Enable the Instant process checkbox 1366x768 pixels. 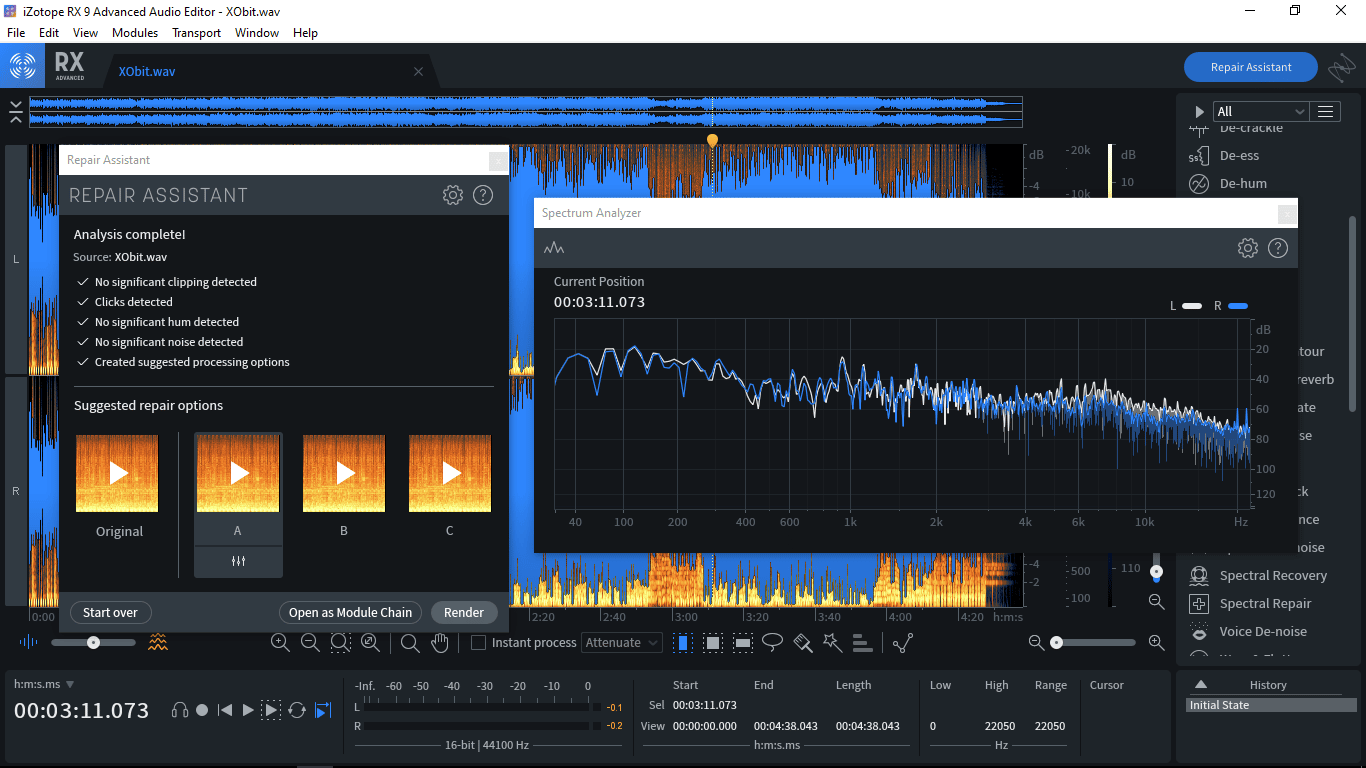[x=478, y=643]
